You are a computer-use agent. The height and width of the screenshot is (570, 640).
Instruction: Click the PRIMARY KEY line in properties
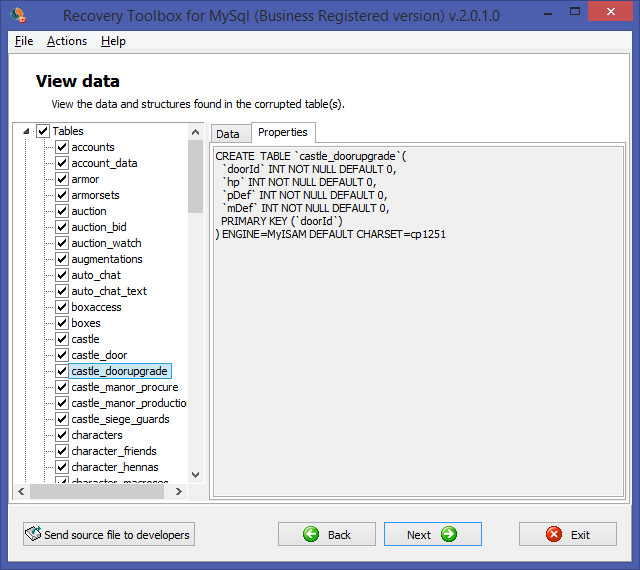point(282,221)
